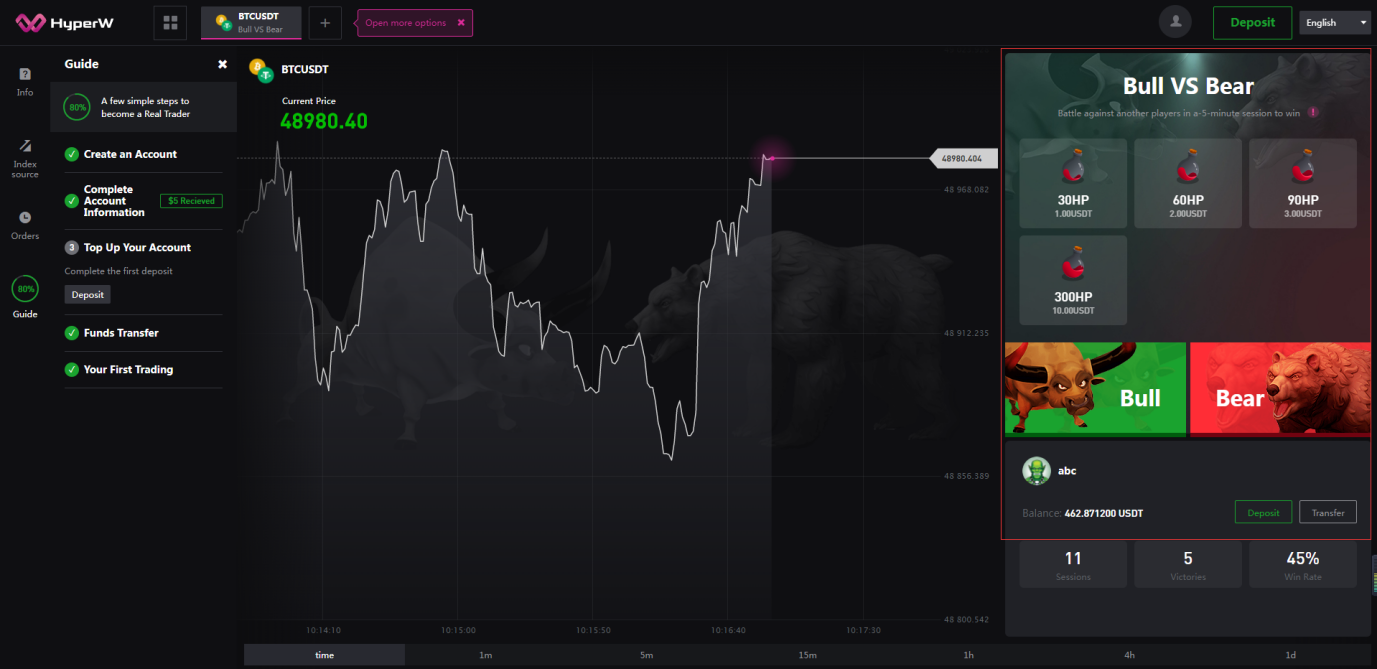Click the user profile avatar icon
This screenshot has height=669, width=1377.
tap(1175, 22)
